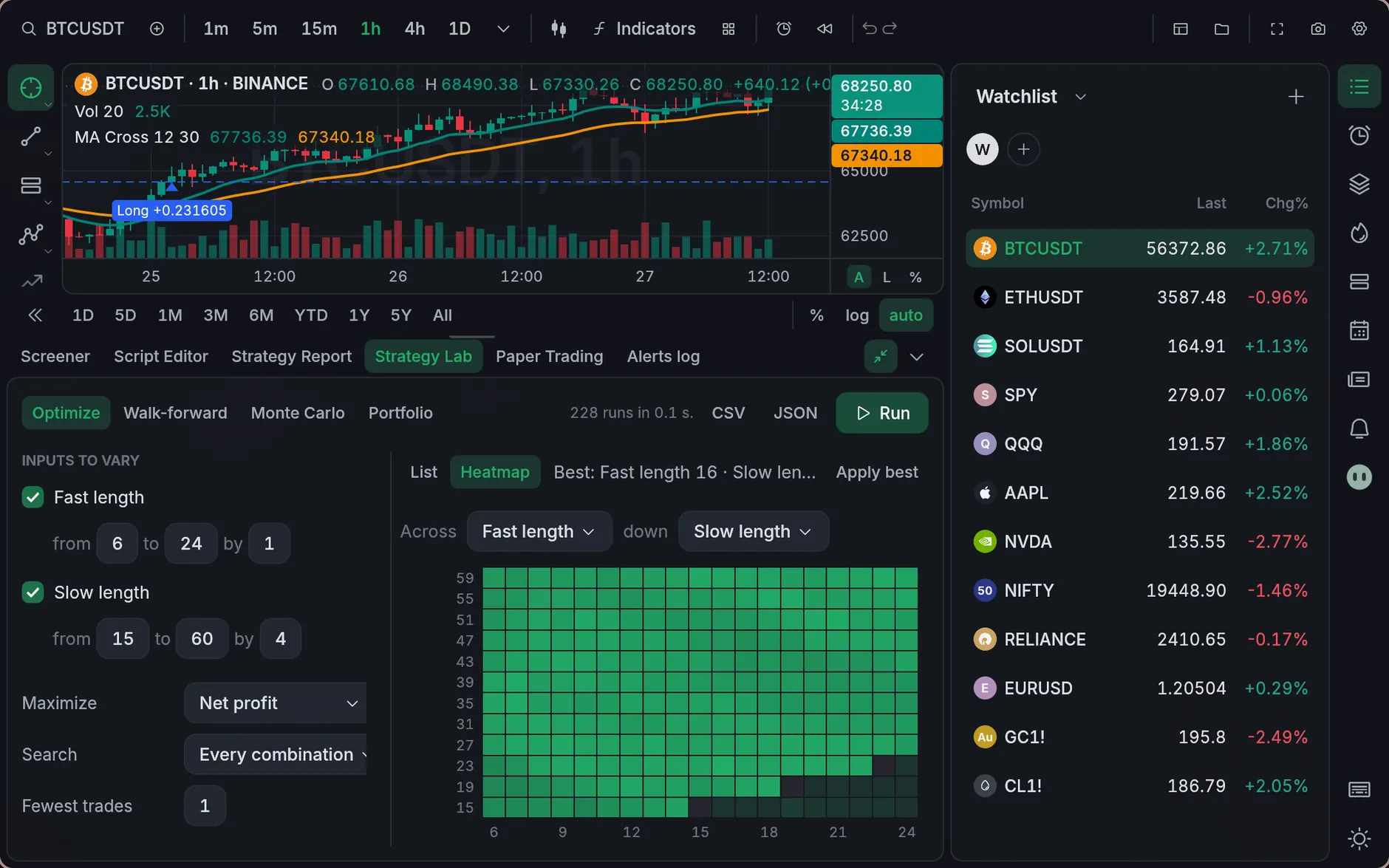Switch to the Walk-forward tab

tap(175, 413)
